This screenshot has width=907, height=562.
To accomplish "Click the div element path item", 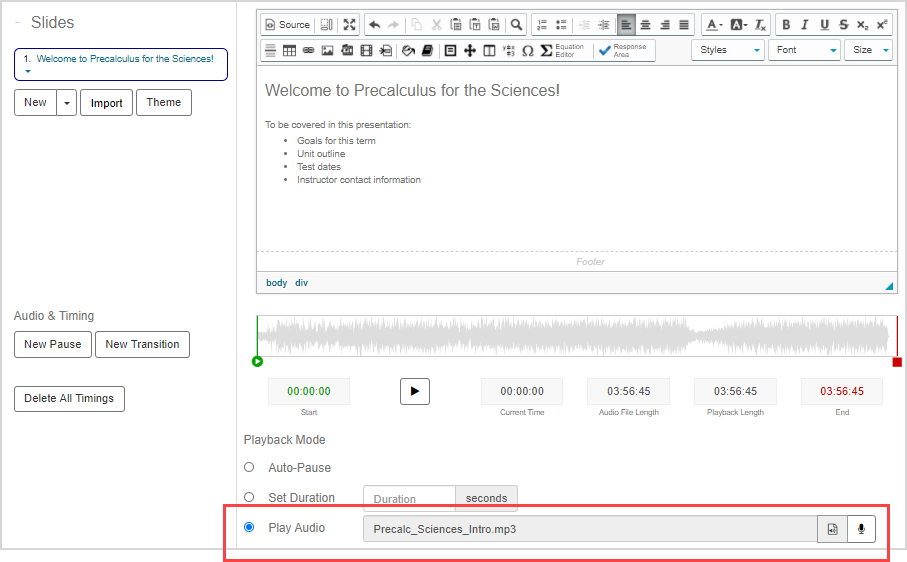I will (301, 283).
